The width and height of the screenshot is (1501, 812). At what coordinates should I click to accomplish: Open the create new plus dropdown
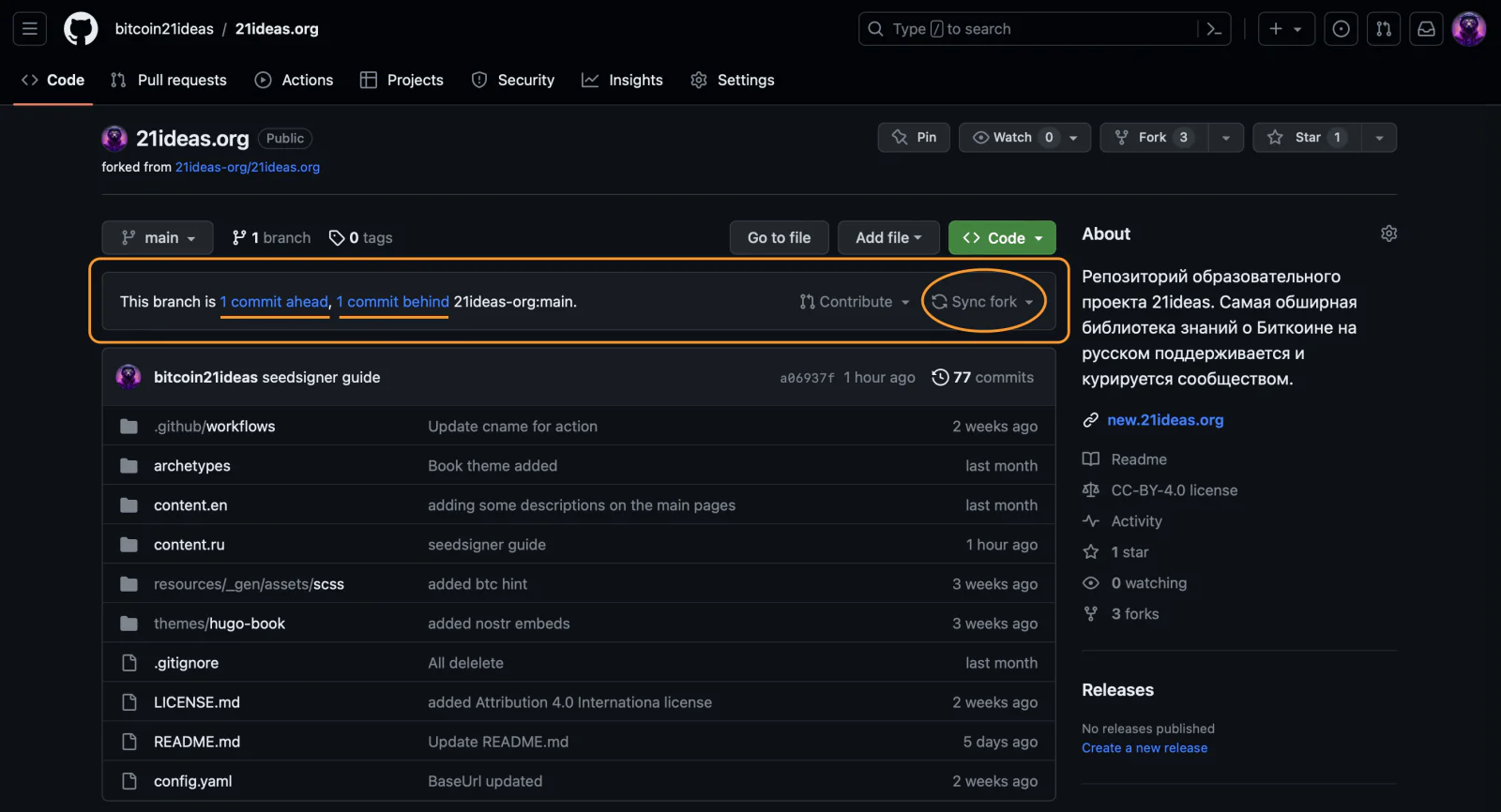(1286, 29)
